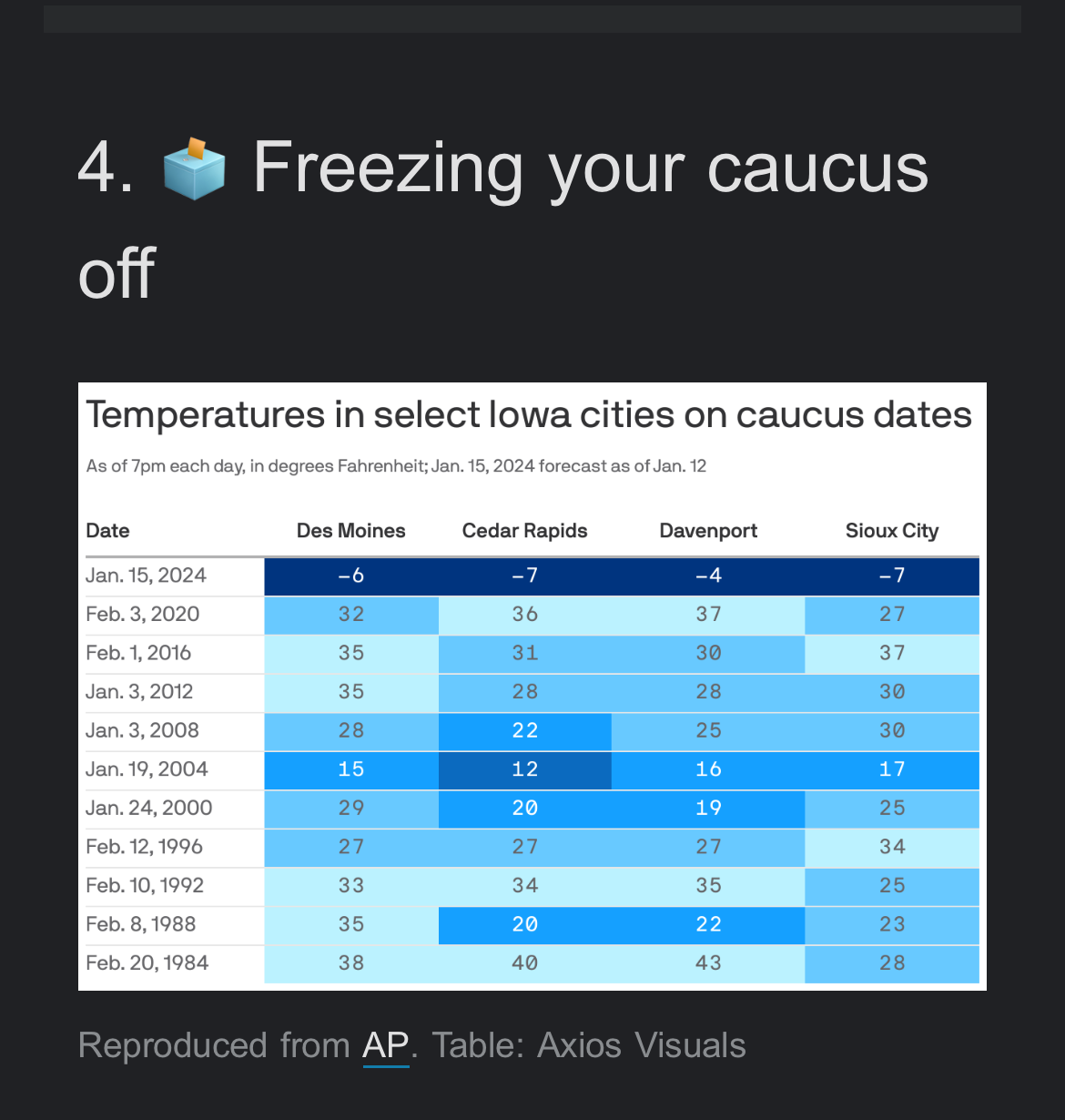Screen dimensions: 1065x1120
Task: Click the Cedar Rapids 12 cell for 2004
Action: [x=524, y=769]
